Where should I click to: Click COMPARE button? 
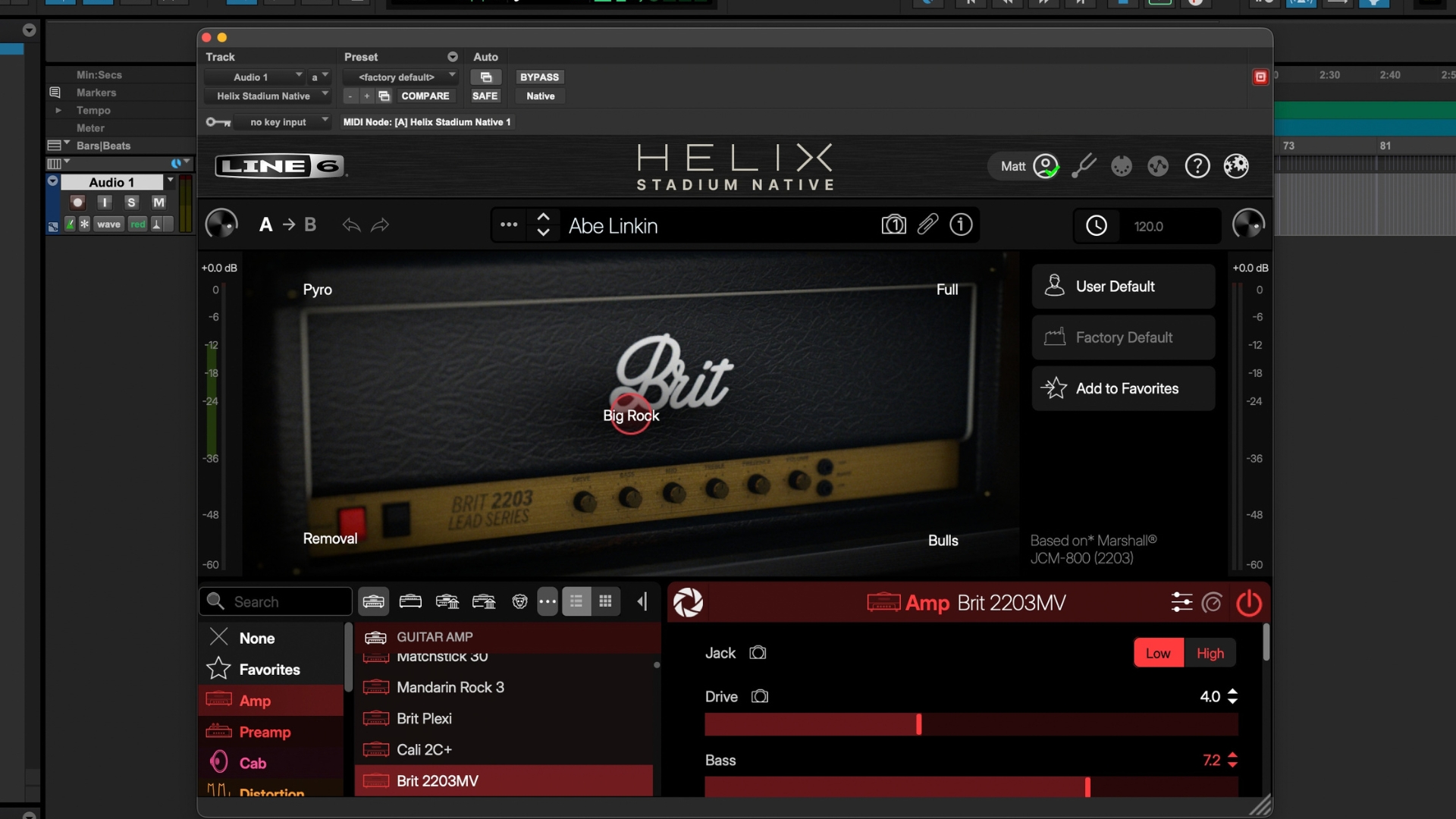coord(425,96)
